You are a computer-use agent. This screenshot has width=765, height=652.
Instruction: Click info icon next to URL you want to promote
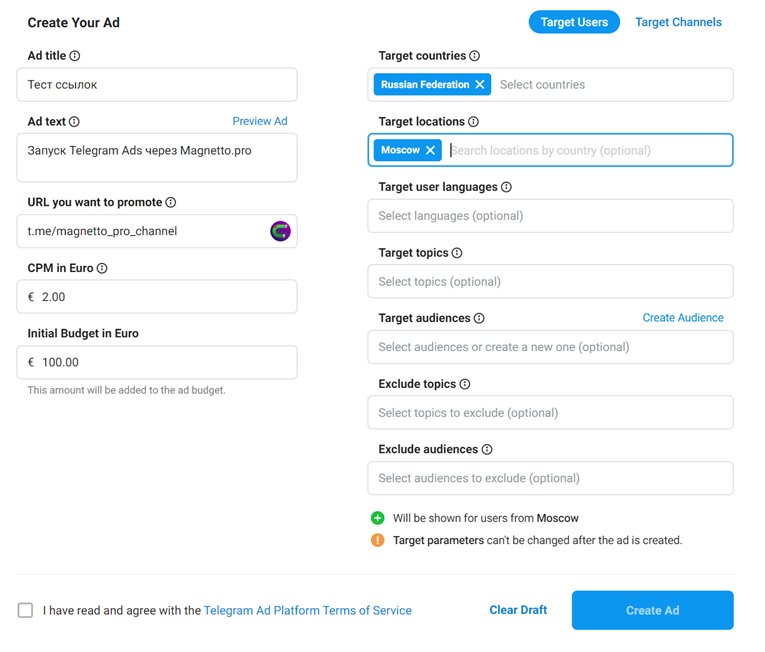point(171,202)
